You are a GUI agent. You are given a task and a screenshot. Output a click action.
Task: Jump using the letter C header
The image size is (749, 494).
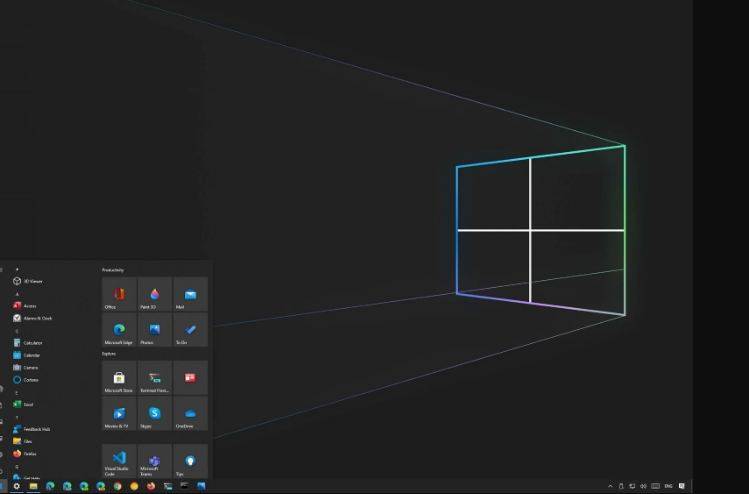(17, 331)
